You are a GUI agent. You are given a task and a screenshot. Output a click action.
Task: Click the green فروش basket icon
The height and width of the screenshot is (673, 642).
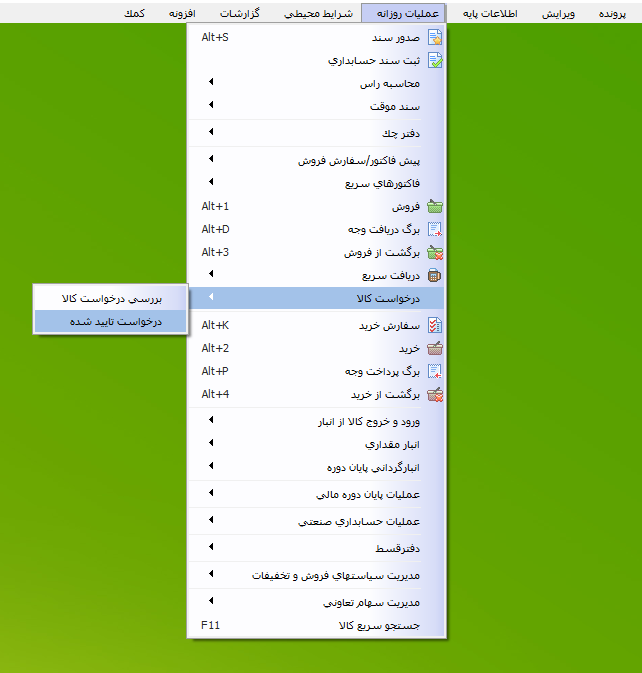[x=434, y=207]
